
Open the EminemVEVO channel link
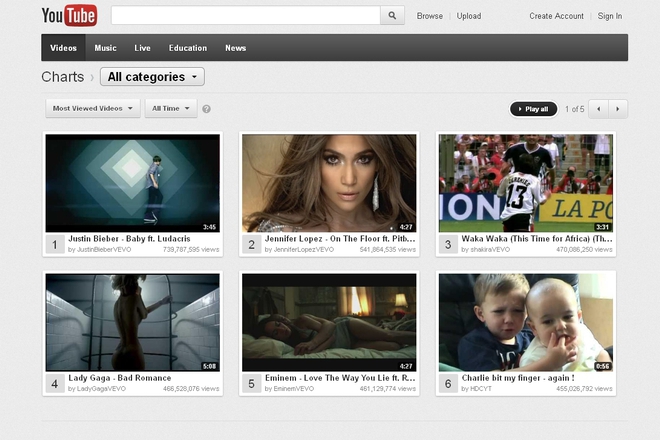point(294,389)
